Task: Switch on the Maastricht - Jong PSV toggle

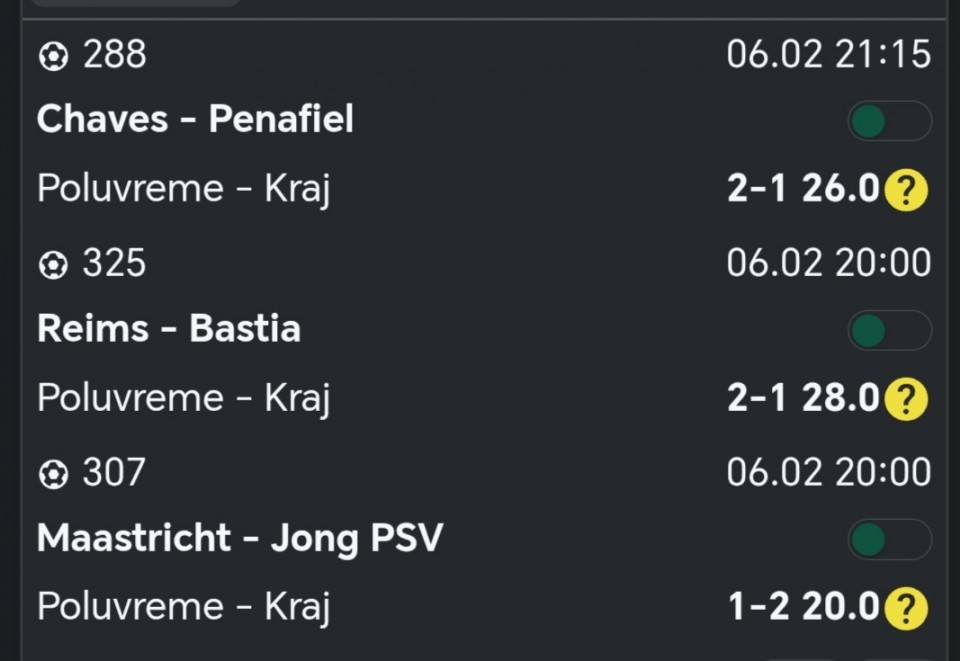Action: pyautogui.click(x=889, y=540)
